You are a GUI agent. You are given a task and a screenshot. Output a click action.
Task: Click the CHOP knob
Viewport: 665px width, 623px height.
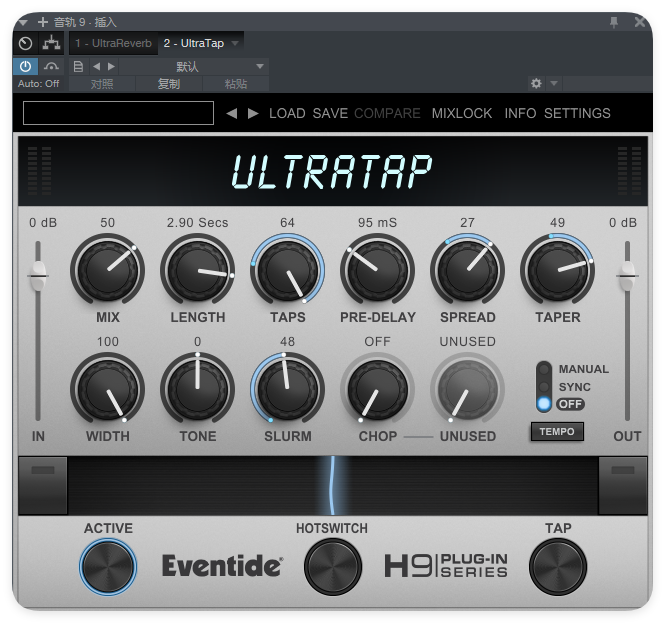point(377,388)
